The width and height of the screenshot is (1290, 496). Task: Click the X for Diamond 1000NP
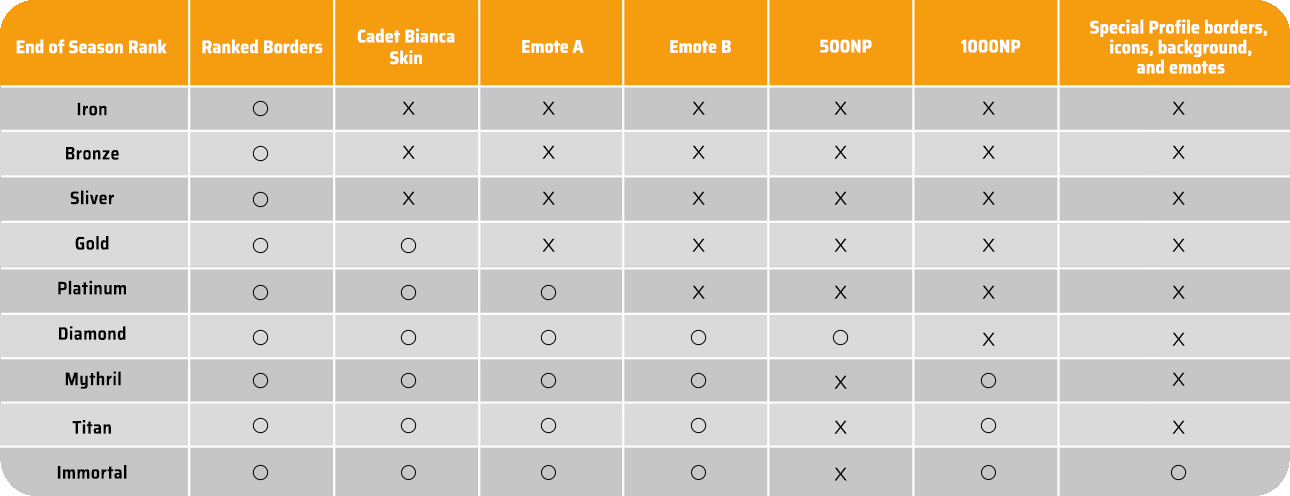(x=988, y=339)
